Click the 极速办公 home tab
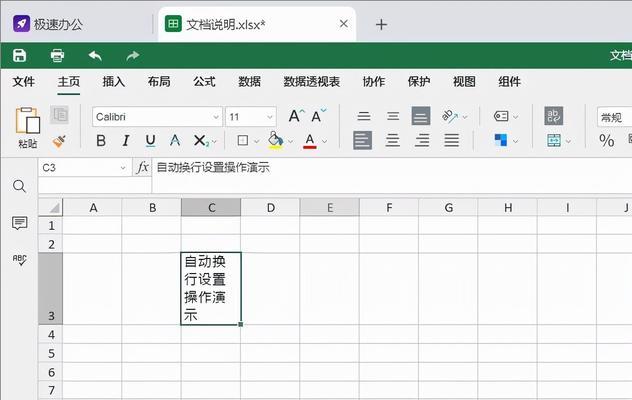Image resolution: width=632 pixels, height=400 pixels. point(48,24)
